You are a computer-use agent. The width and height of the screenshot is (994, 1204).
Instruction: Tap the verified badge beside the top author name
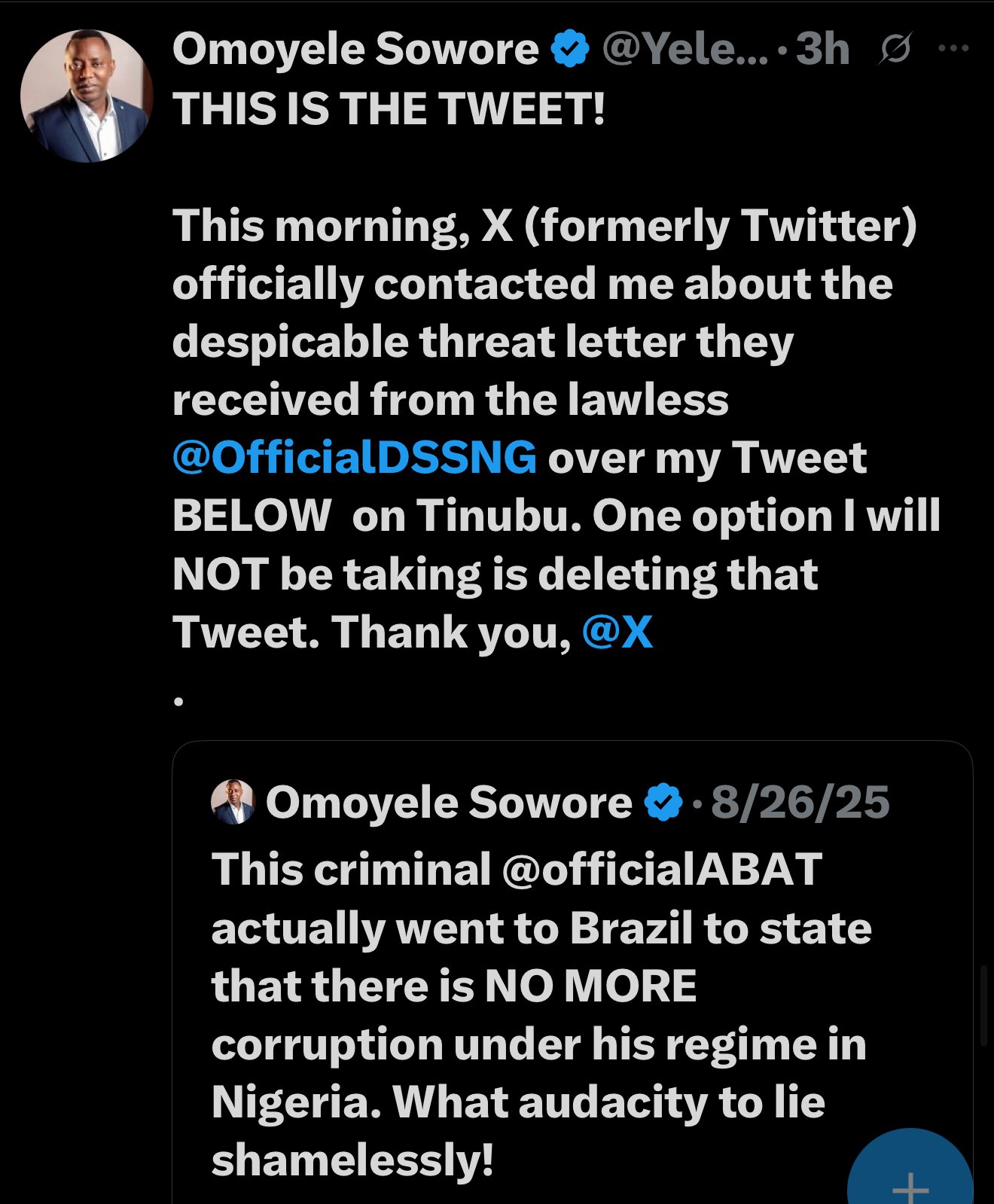pyautogui.click(x=570, y=50)
